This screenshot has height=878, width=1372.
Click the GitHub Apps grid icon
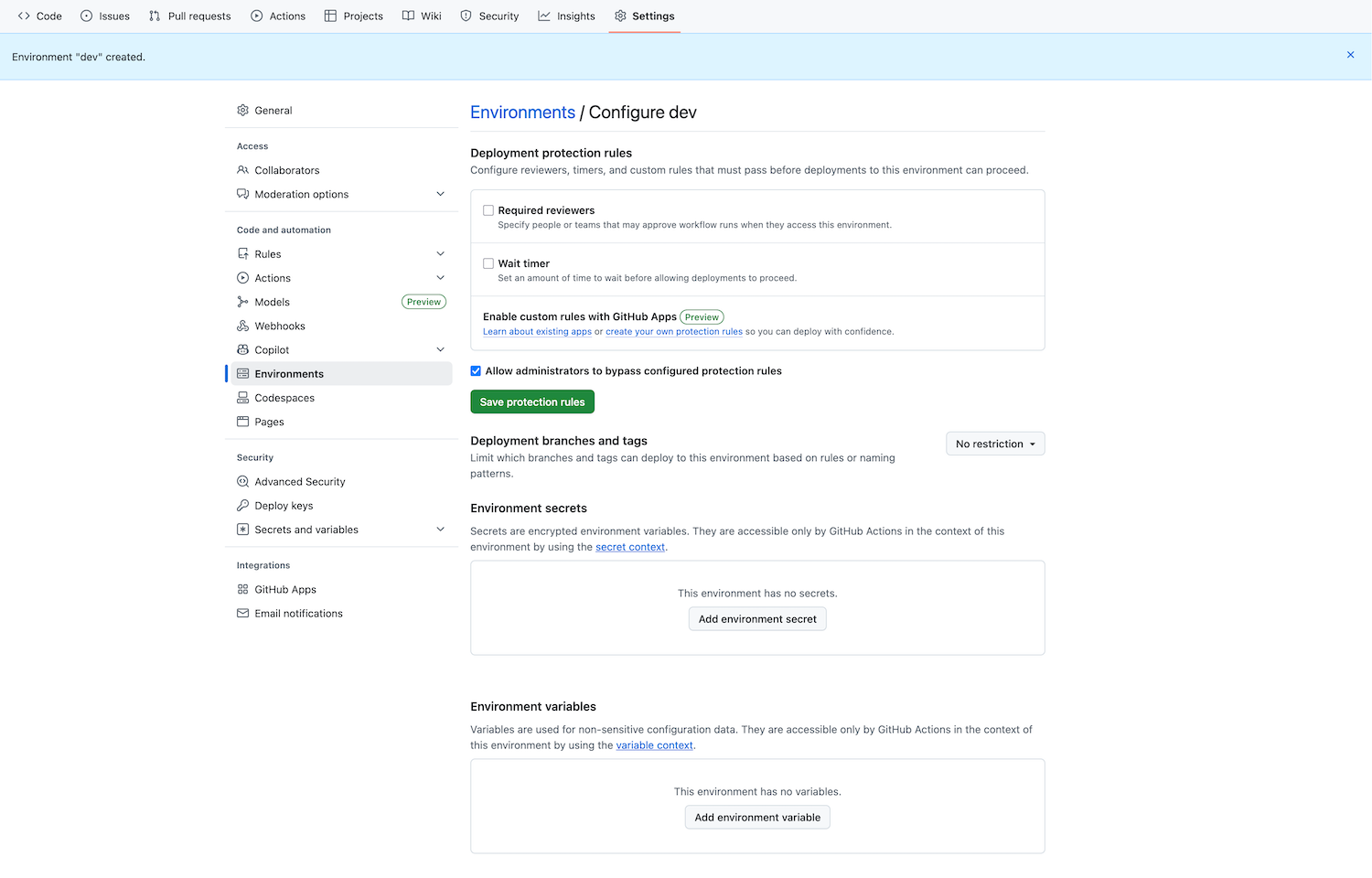click(x=242, y=590)
